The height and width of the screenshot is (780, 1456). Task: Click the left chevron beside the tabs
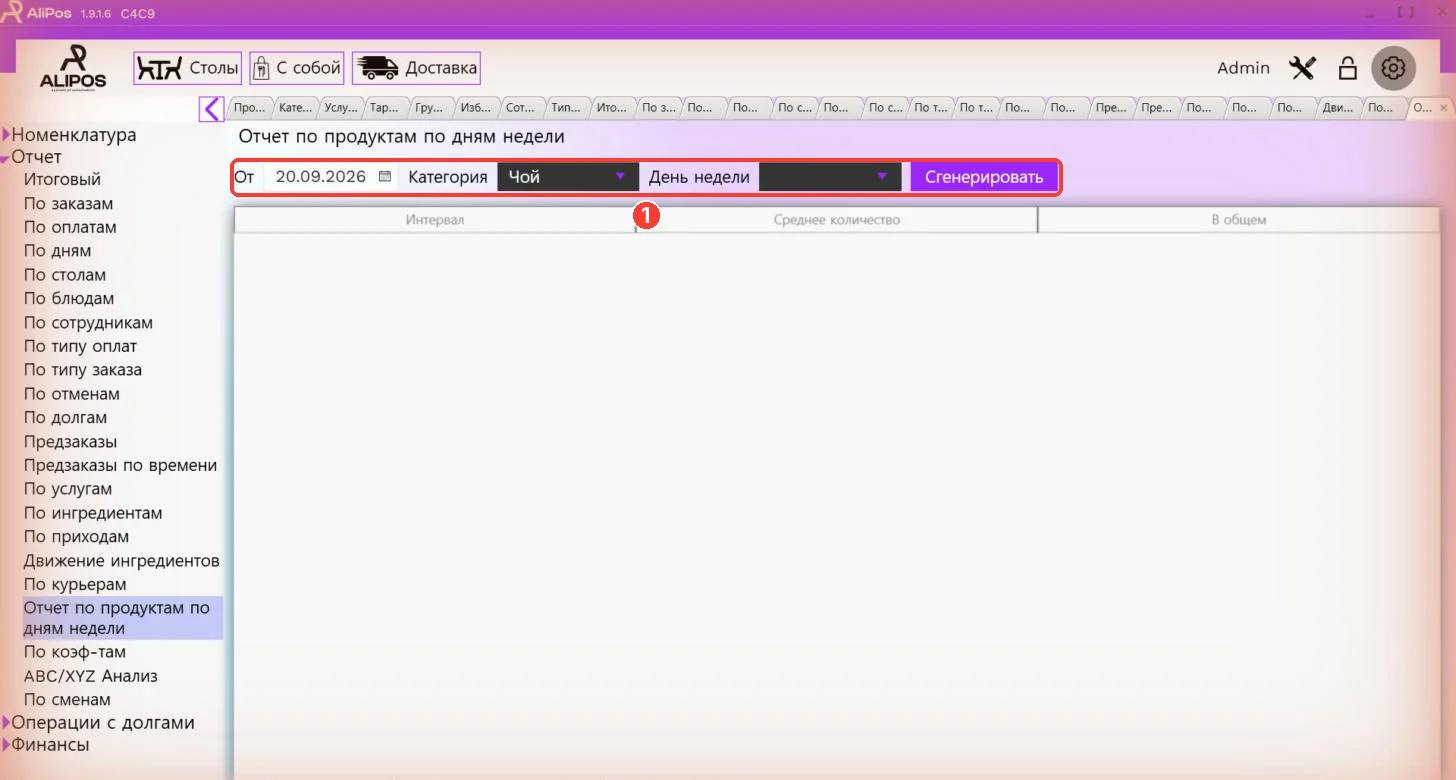(x=211, y=108)
